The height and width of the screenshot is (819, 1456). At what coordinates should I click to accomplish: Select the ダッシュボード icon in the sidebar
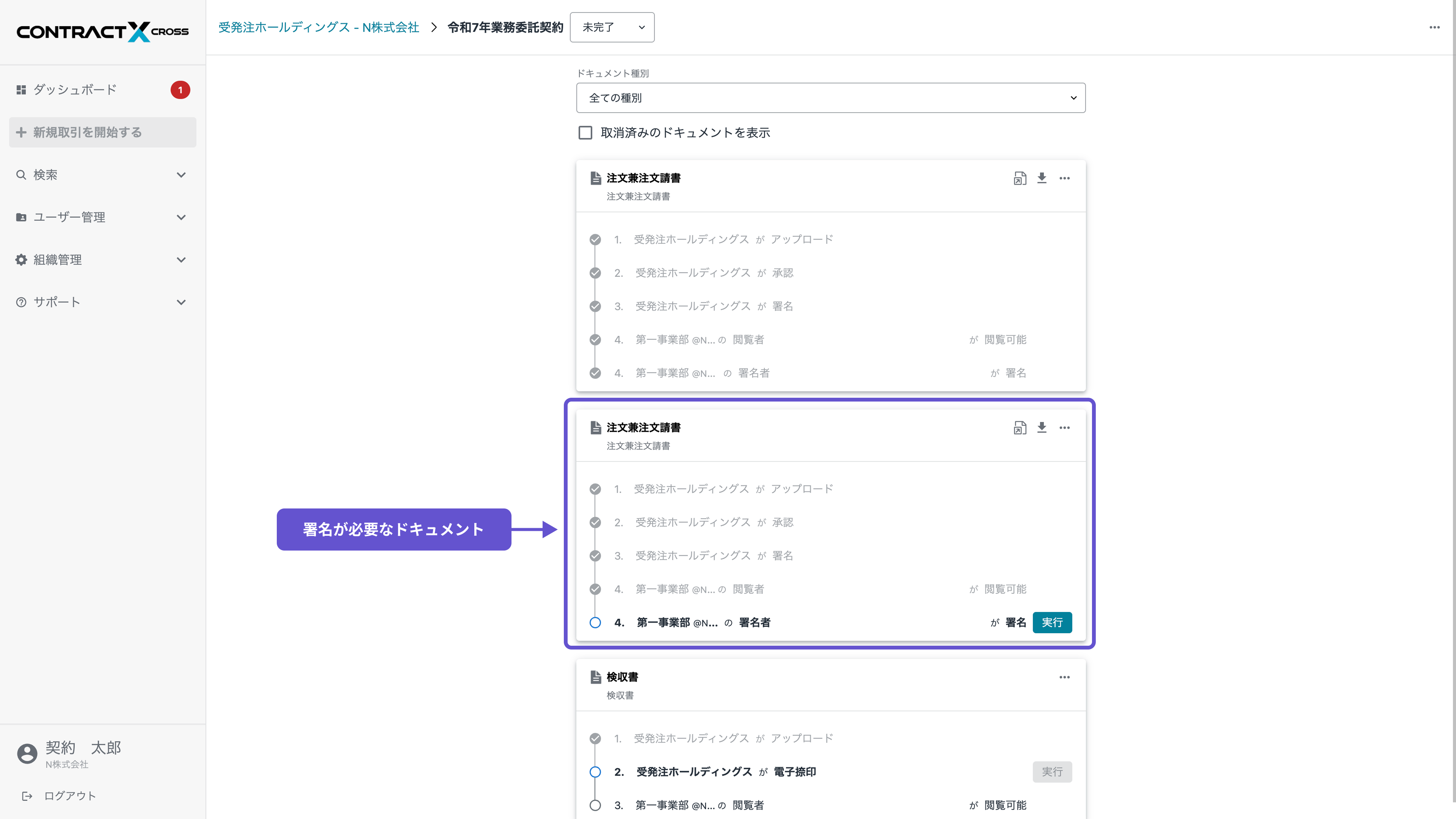coord(21,89)
